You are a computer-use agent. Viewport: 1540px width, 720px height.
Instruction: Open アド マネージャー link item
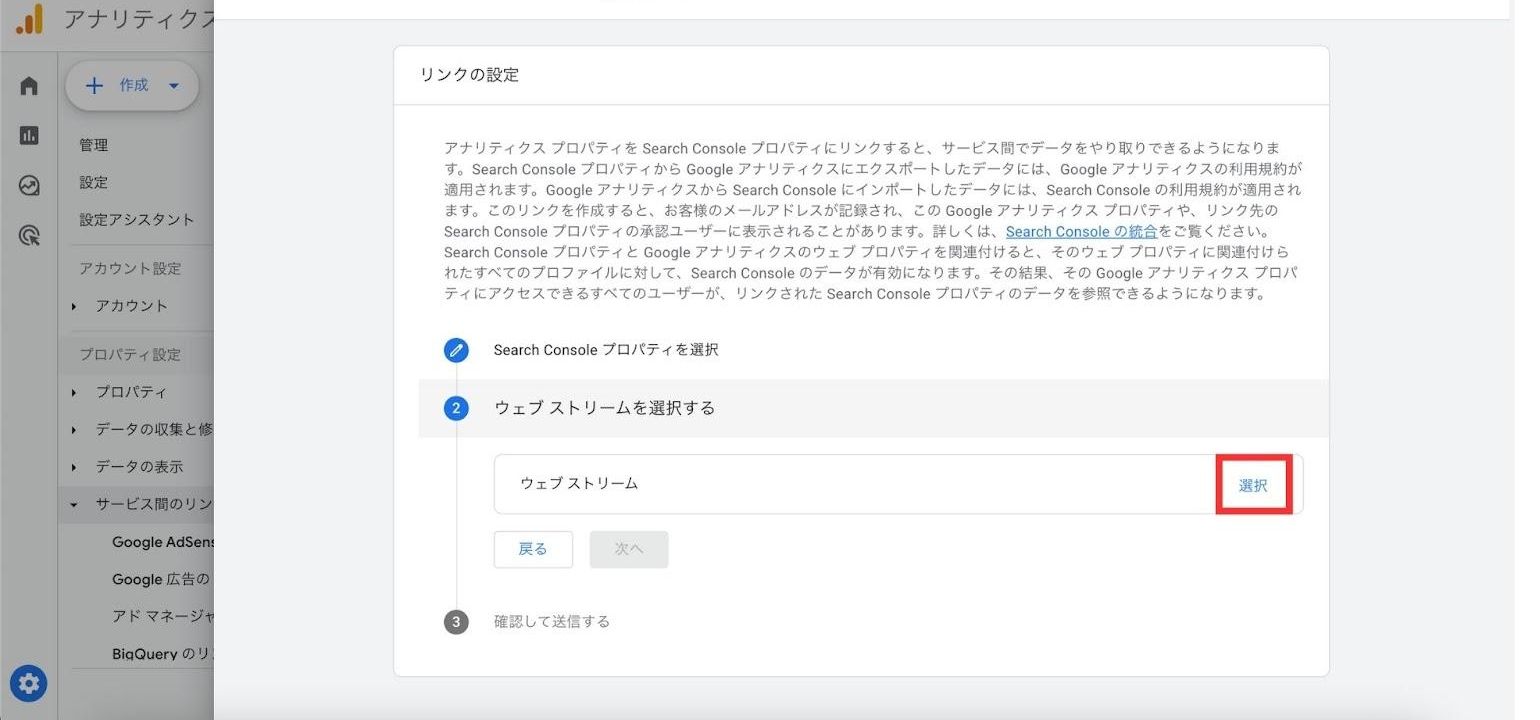click(163, 616)
